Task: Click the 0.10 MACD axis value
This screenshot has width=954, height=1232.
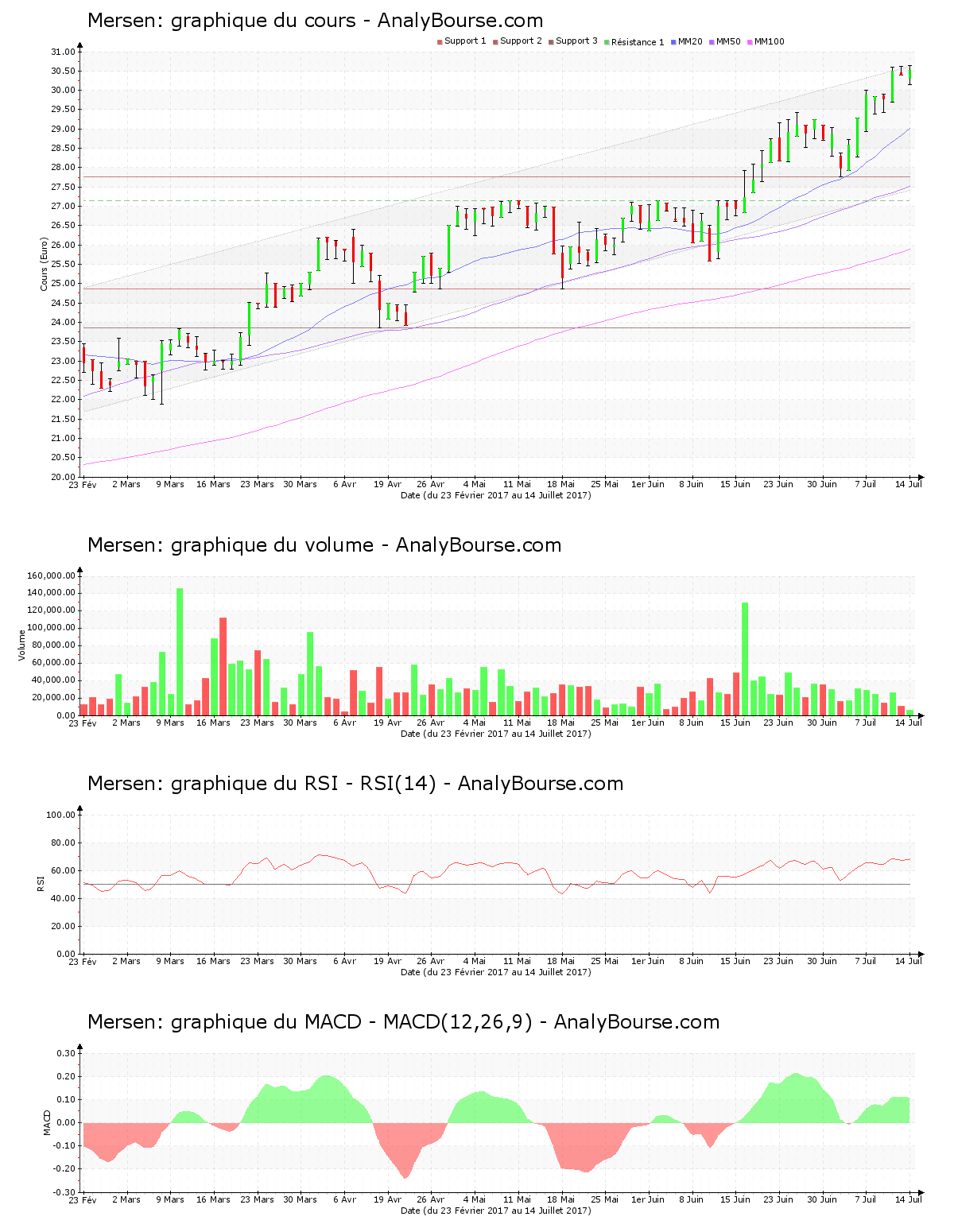Action: (x=66, y=1100)
